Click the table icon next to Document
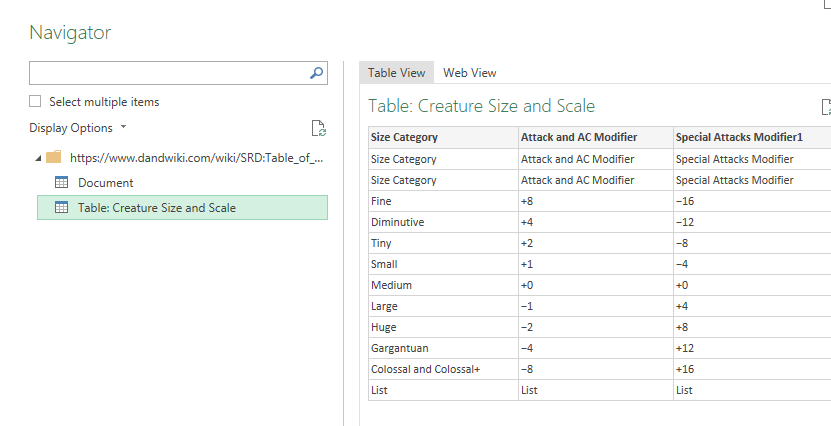This screenshot has height=426, width=831. 61,183
